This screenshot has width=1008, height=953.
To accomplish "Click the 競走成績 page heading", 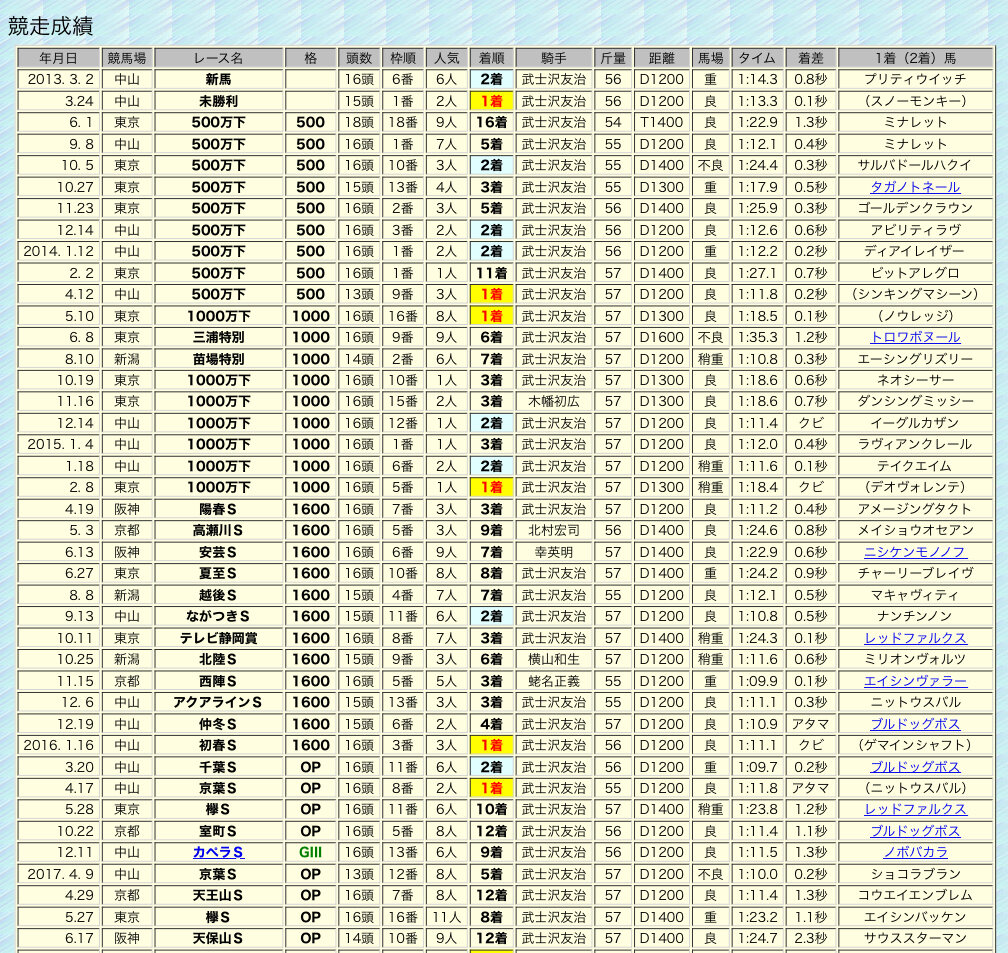I will (50, 26).
